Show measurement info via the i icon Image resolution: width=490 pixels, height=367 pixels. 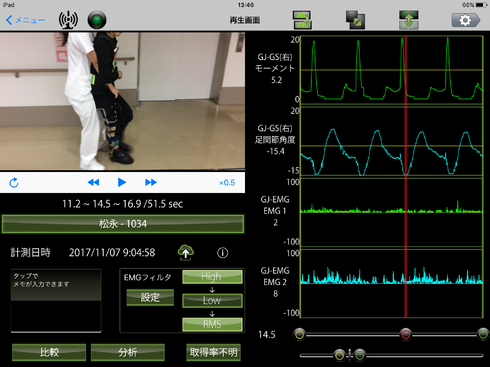coord(223,253)
